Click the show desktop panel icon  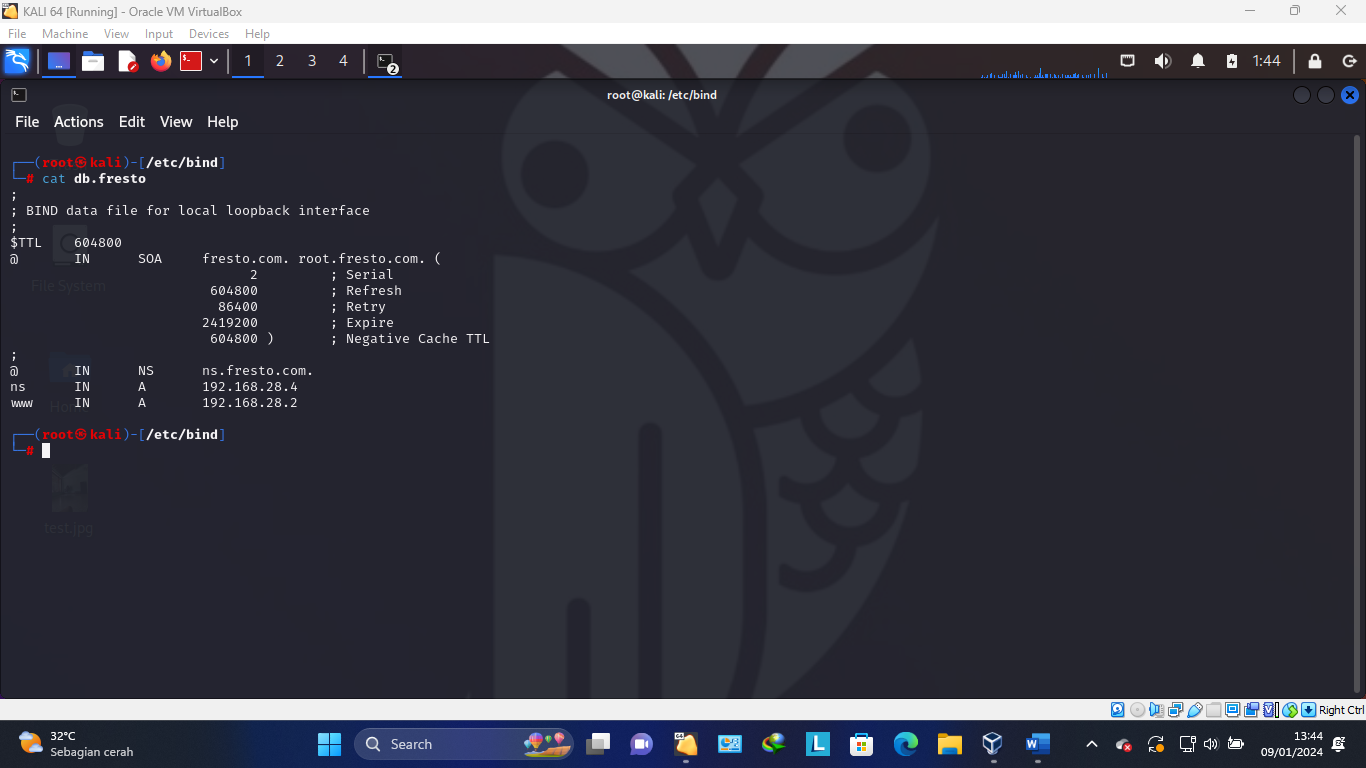click(x=59, y=61)
